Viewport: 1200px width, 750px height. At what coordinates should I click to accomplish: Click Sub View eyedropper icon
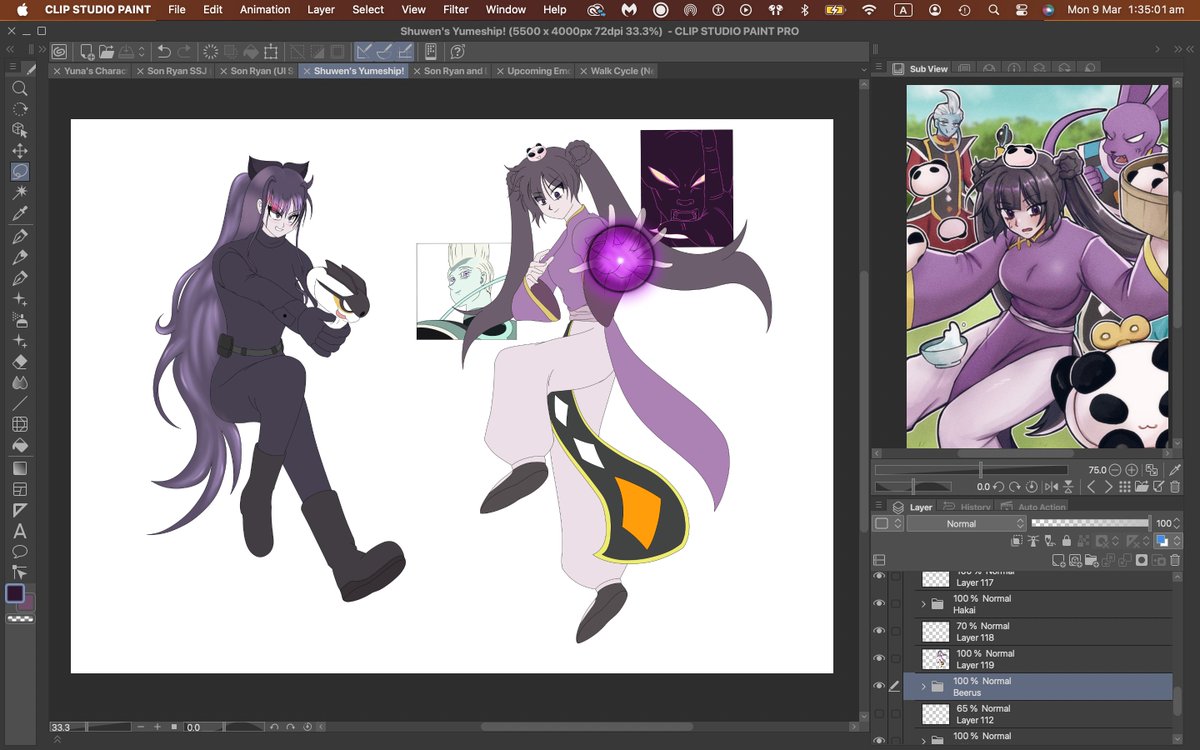(1175, 470)
